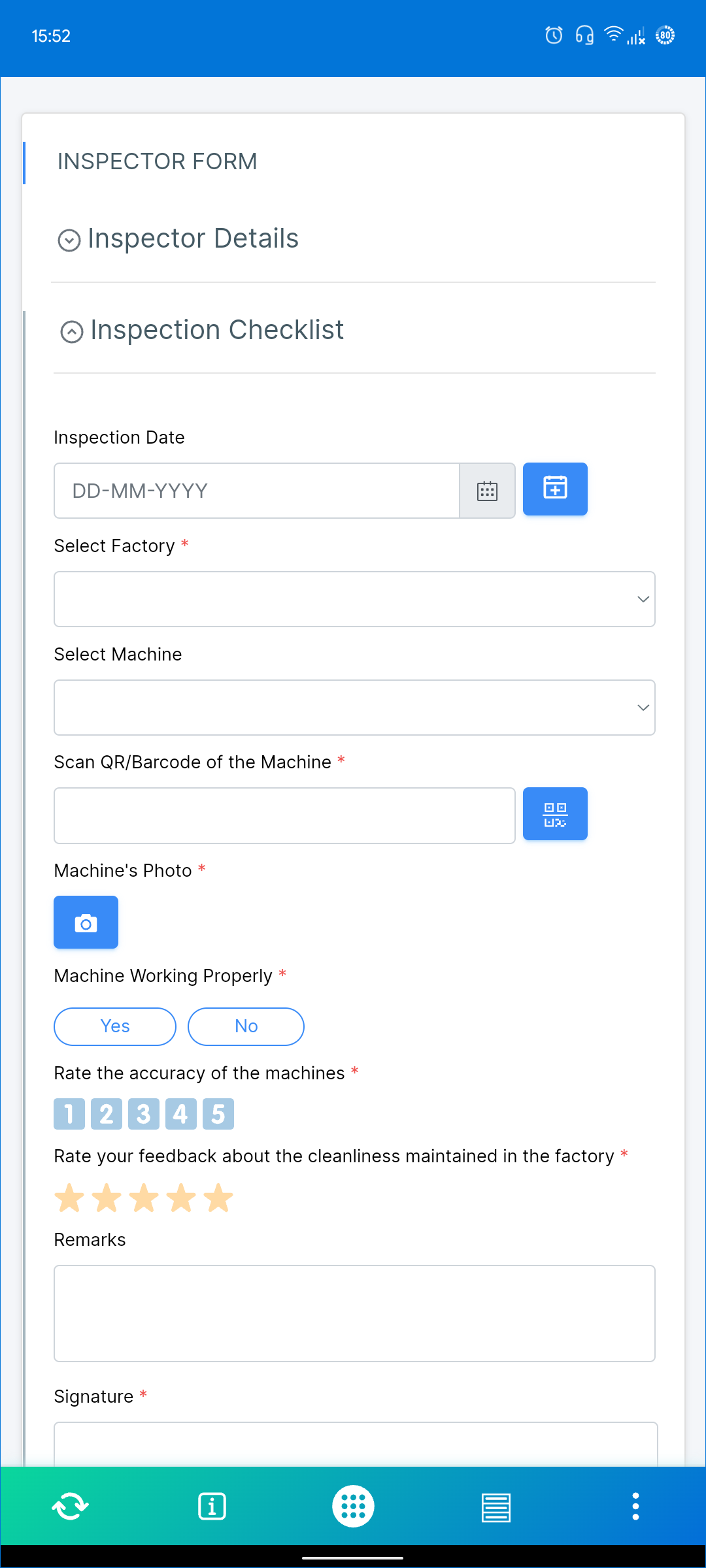706x1568 pixels.
Task: Tap the camera icon for Machine's Photo
Action: tap(86, 922)
